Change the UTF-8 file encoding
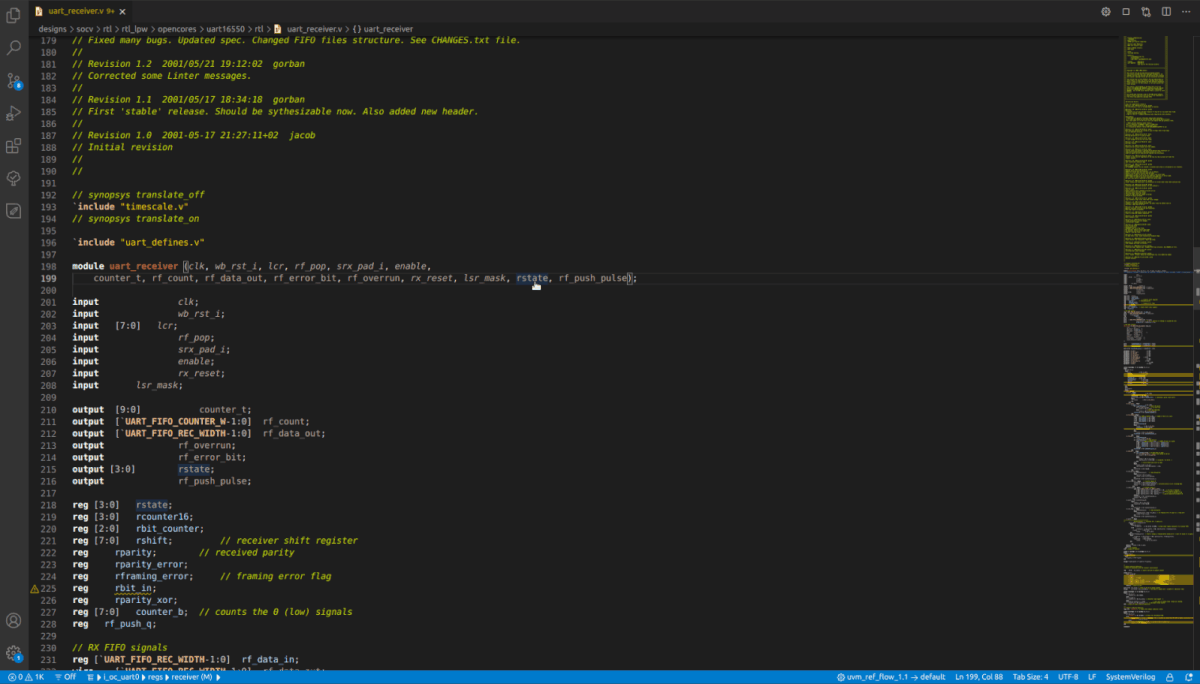 (x=1069, y=677)
